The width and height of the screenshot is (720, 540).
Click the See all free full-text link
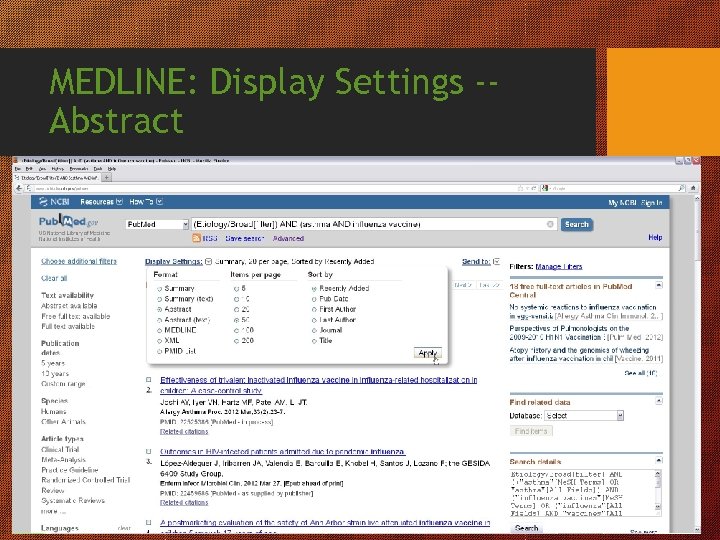pyautogui.click(x=641, y=373)
